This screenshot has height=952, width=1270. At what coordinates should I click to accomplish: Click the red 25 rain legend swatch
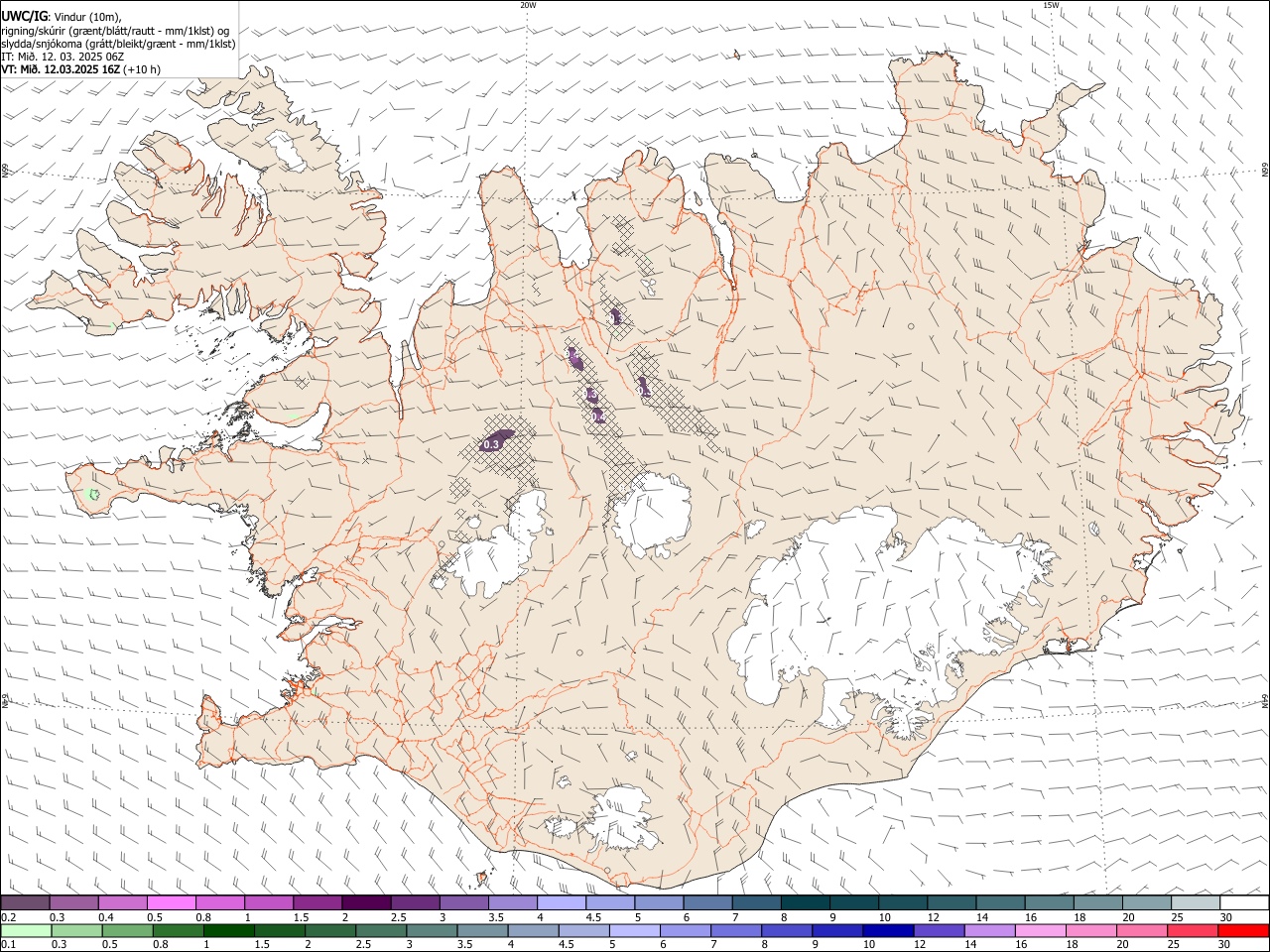click(1193, 931)
